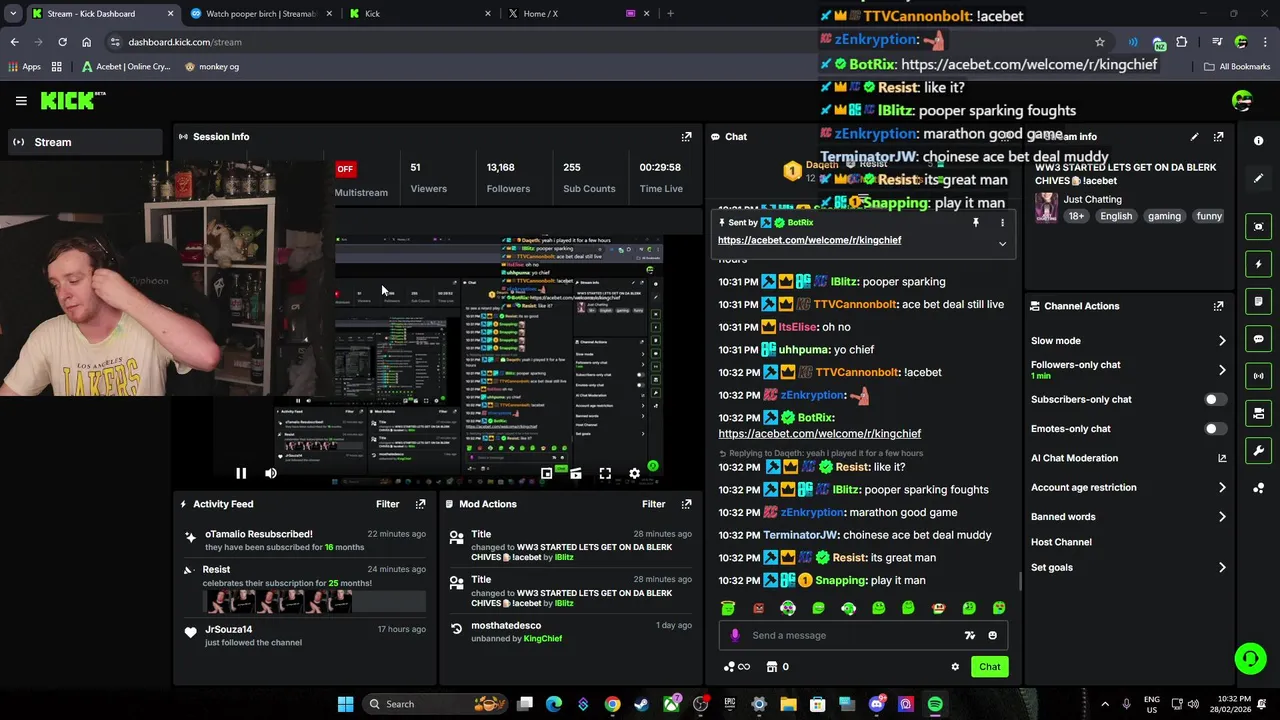The height and width of the screenshot is (720, 1280).
Task: Open the Activity Feed Filter
Action: pos(387,504)
